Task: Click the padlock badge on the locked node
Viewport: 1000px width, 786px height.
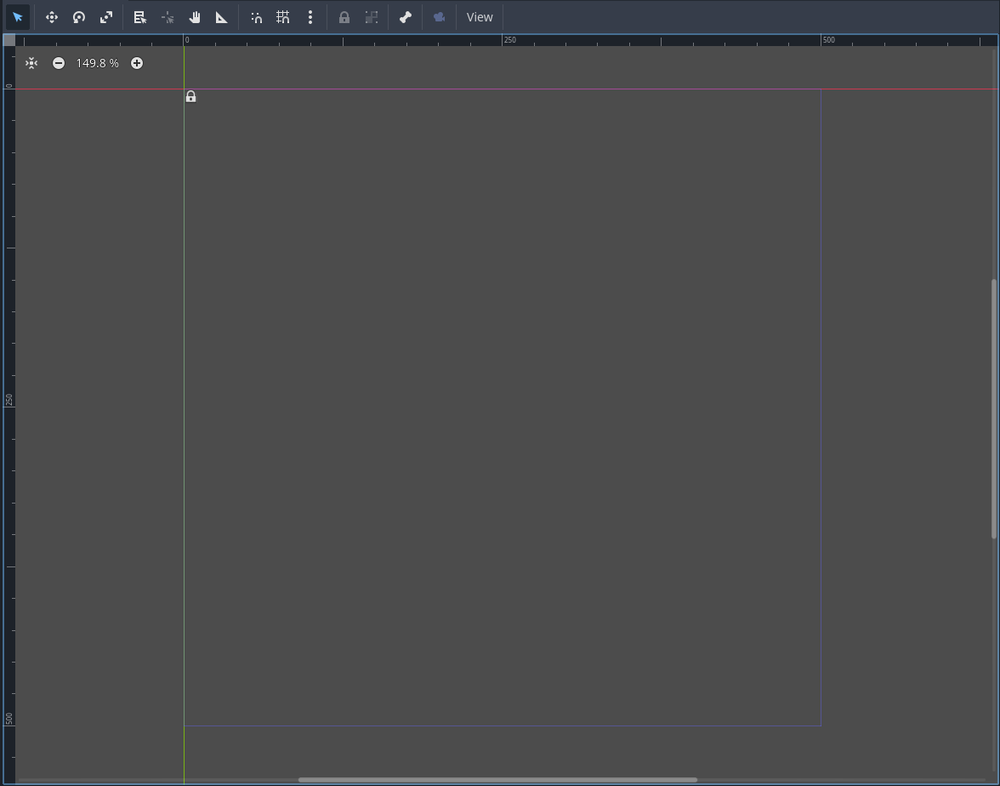Action: tap(190, 96)
